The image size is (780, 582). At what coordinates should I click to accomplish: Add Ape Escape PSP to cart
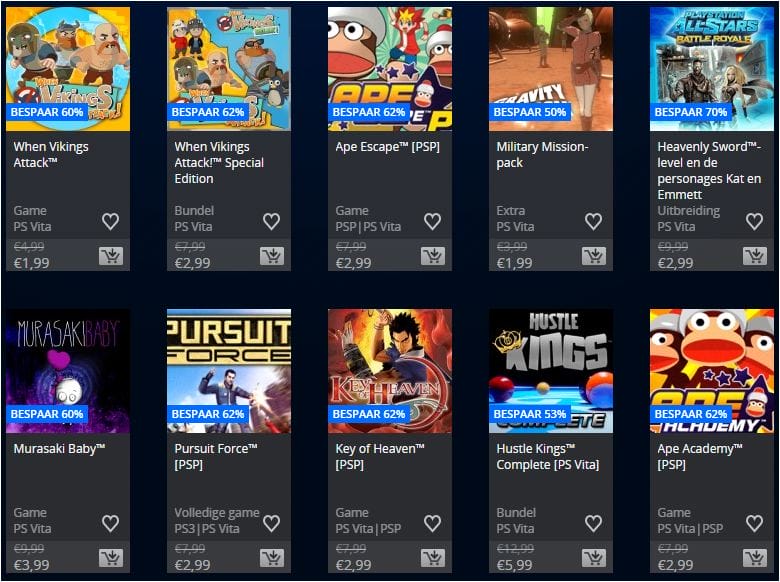433,256
